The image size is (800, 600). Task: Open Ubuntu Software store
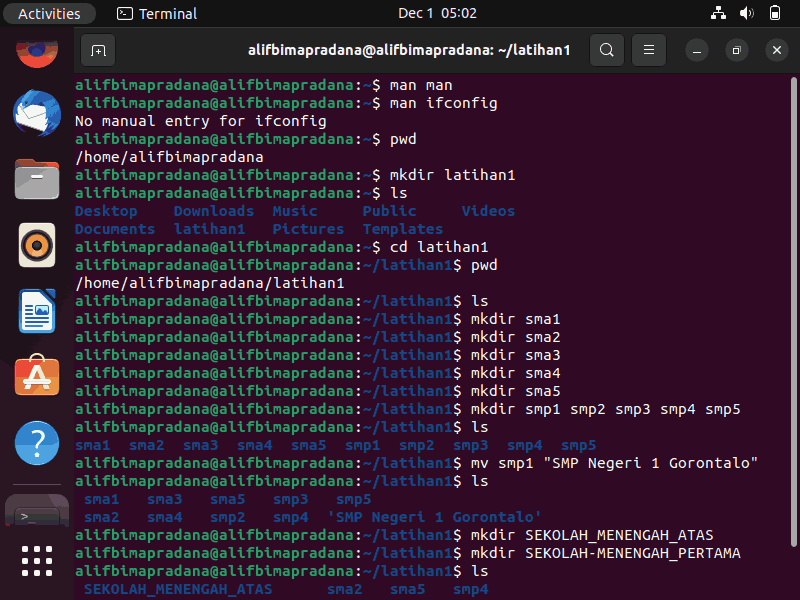click(37, 376)
